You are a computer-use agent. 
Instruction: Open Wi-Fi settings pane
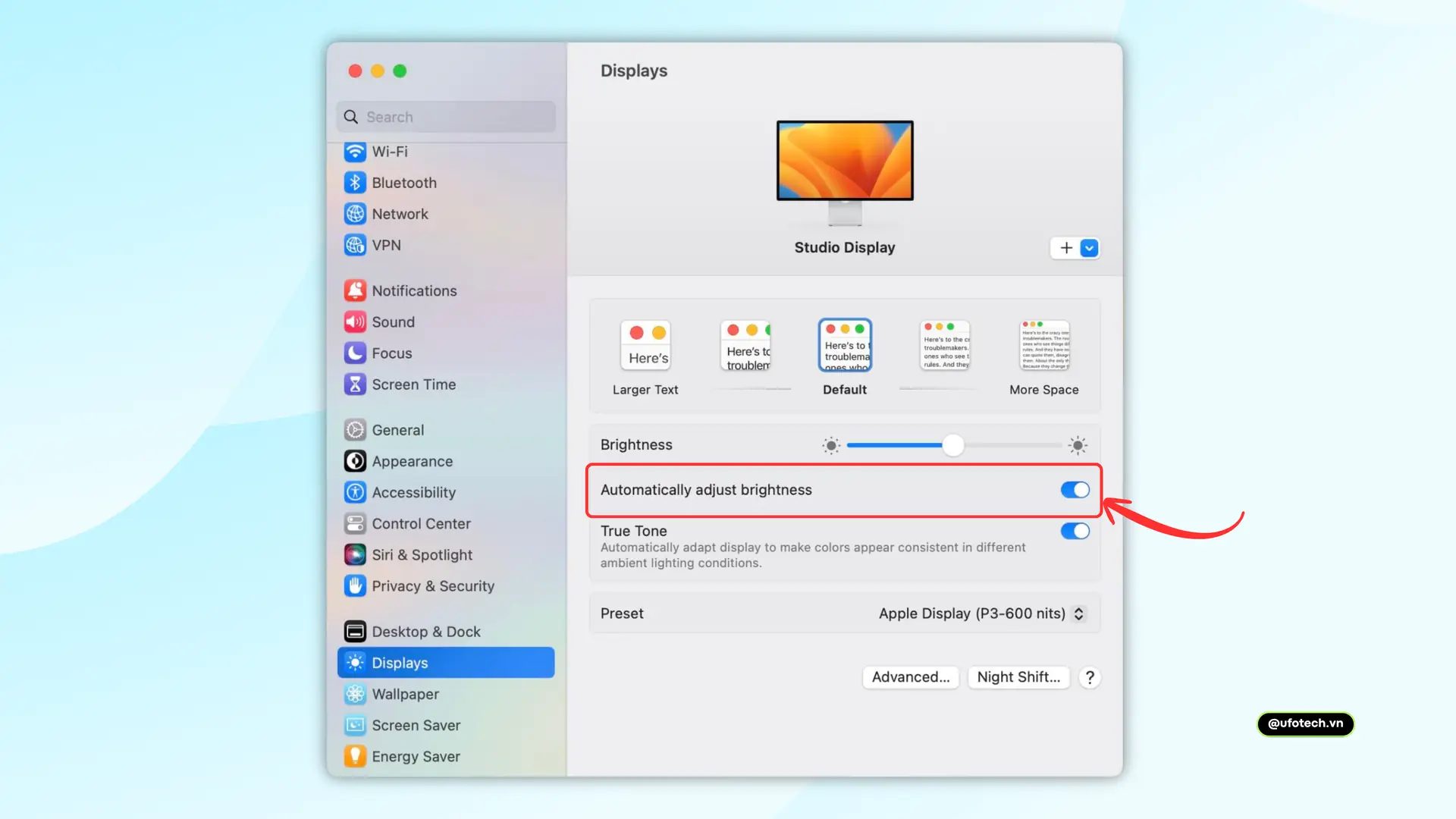tap(446, 152)
